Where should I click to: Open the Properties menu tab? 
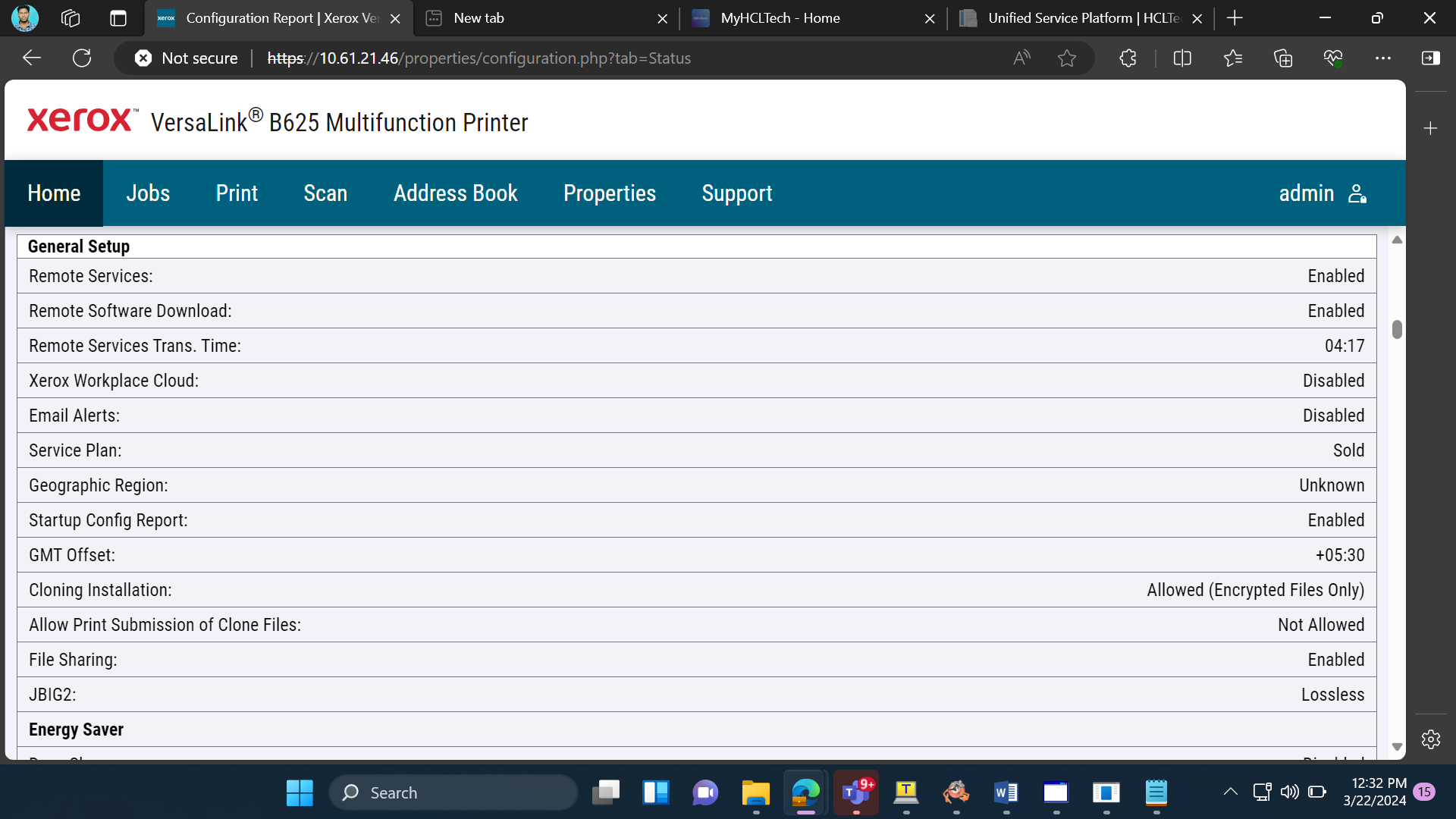click(610, 193)
